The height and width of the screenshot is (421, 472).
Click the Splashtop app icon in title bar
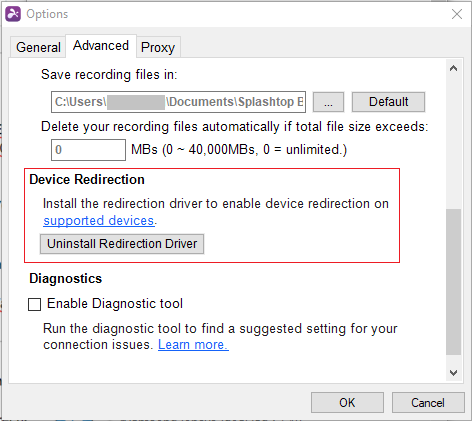[13, 14]
